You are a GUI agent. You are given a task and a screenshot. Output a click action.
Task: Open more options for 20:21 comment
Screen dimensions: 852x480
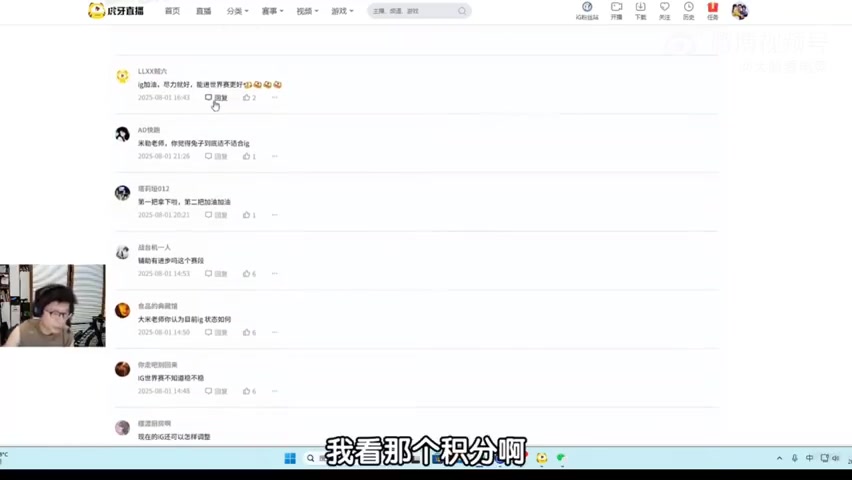[274, 215]
